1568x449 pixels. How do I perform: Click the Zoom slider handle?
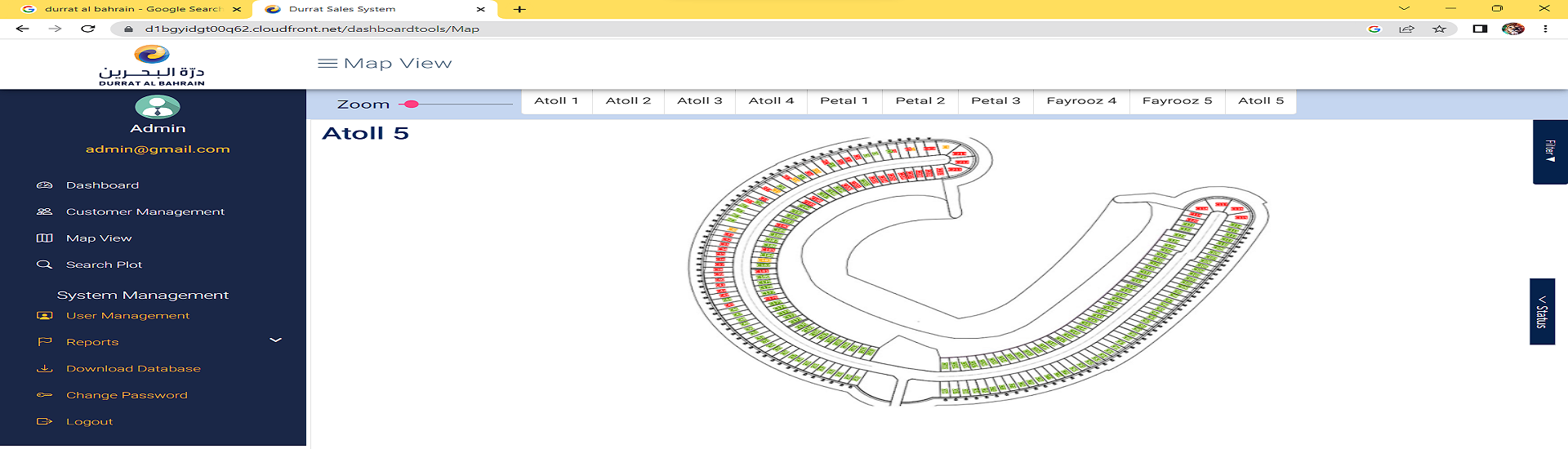tap(412, 104)
